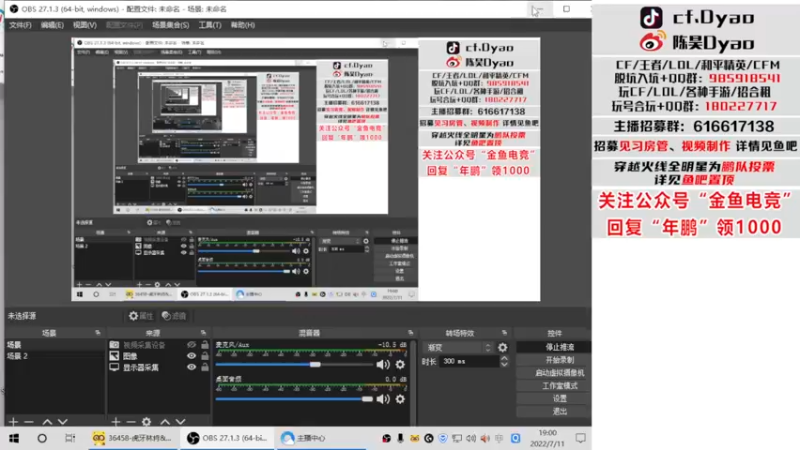The height and width of the screenshot is (450, 800).
Task: Open the 工具(T) menu
Action: coord(210,25)
